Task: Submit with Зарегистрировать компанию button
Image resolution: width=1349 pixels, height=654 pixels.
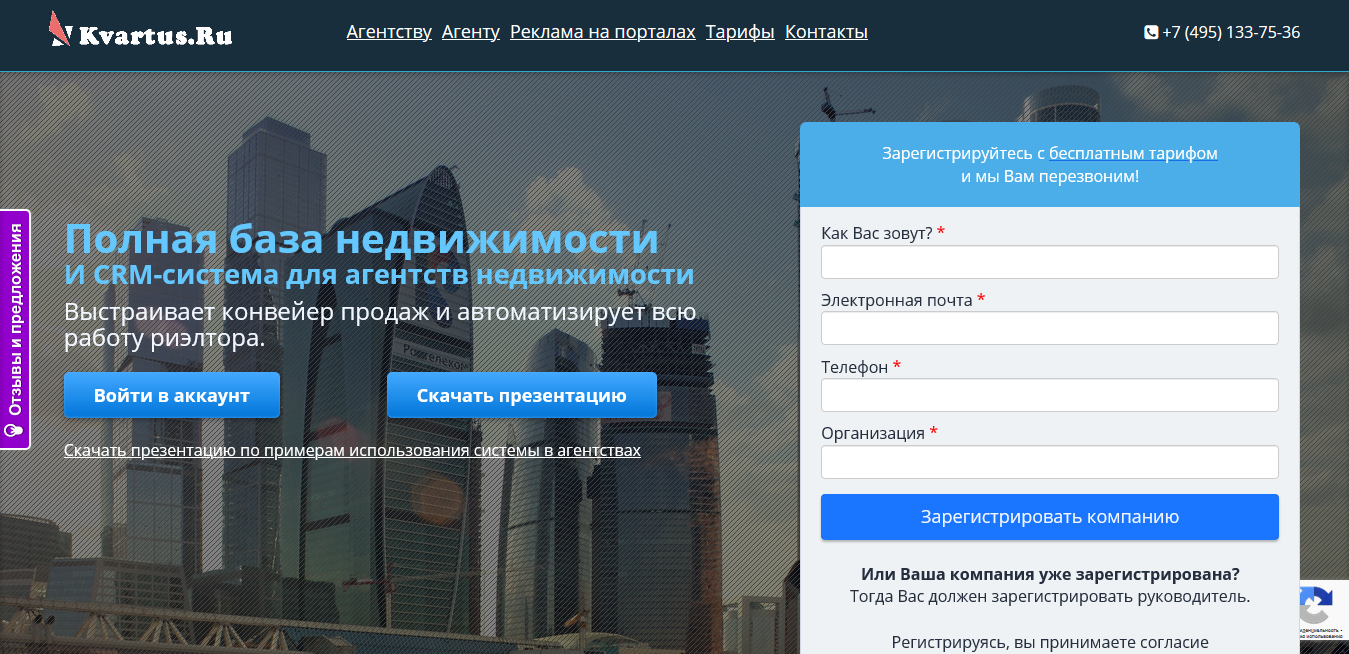Action: pos(1049,517)
